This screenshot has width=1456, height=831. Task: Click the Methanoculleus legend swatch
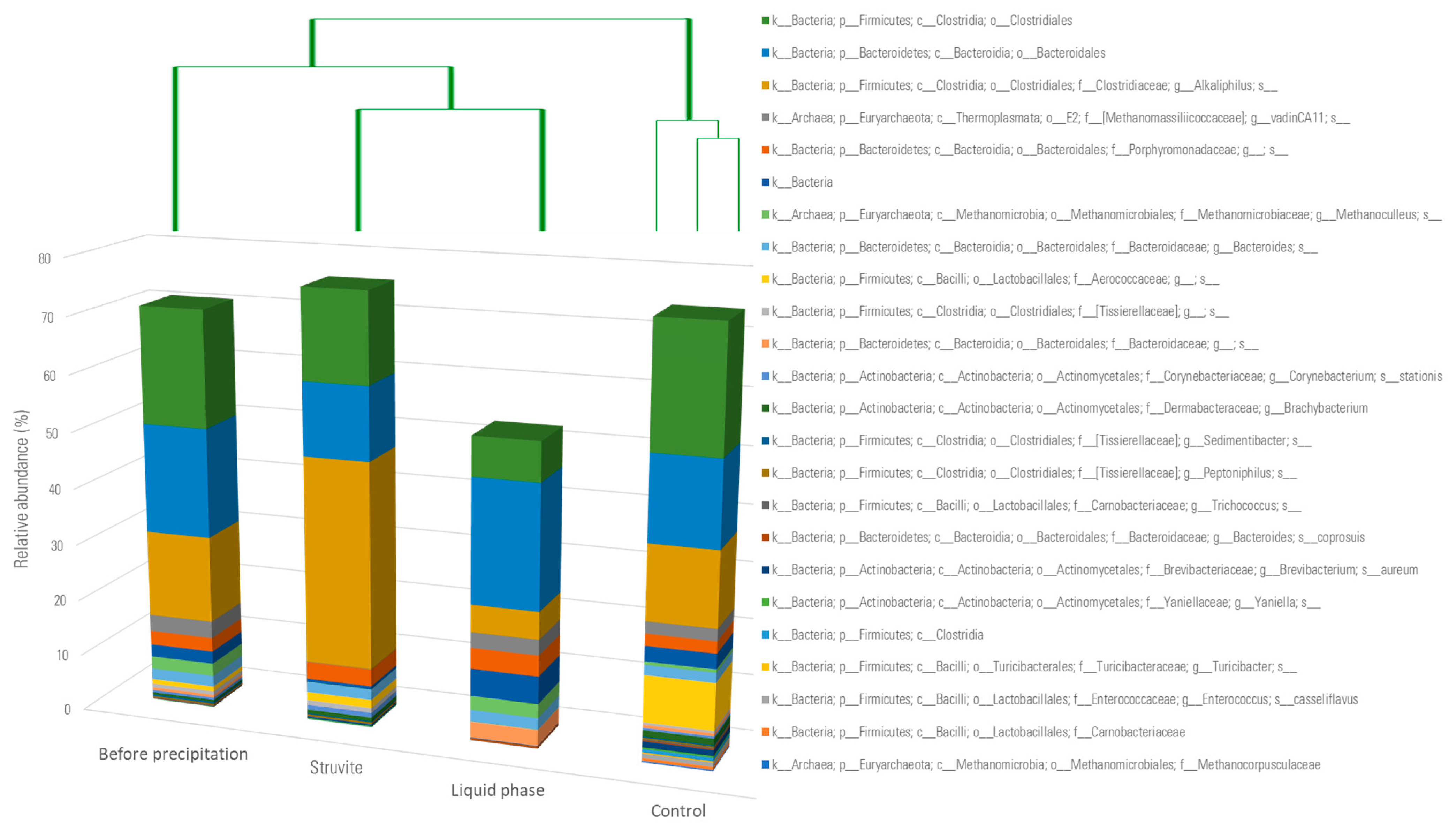pos(765,214)
